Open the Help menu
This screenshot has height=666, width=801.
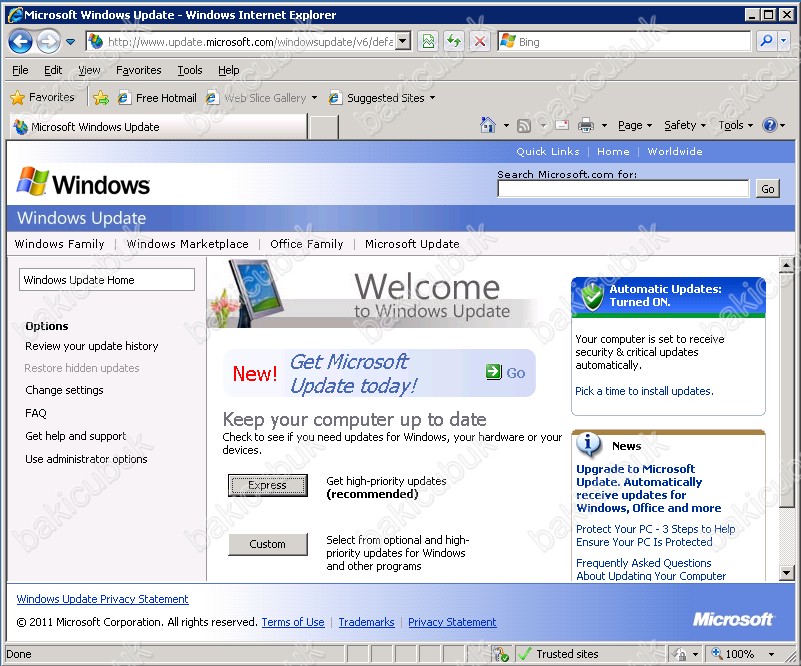(x=228, y=70)
